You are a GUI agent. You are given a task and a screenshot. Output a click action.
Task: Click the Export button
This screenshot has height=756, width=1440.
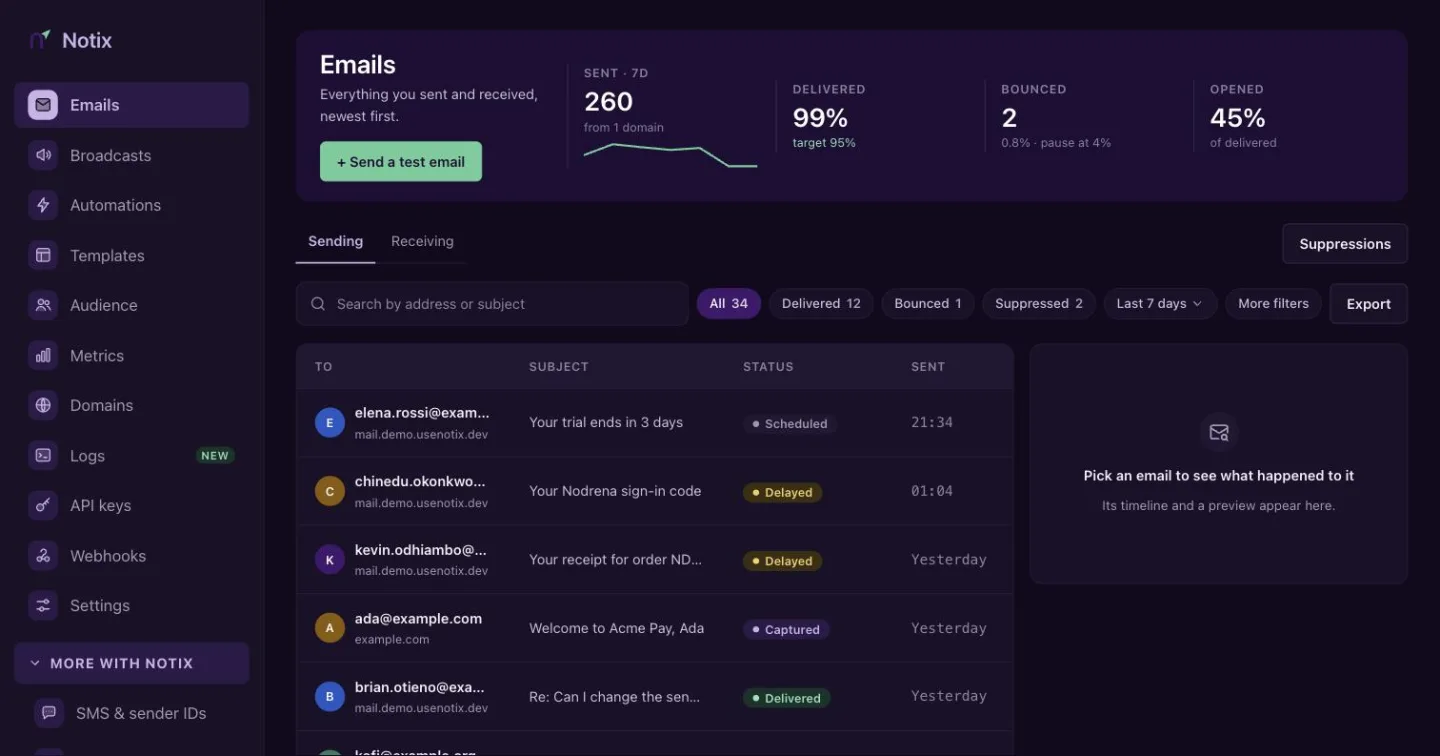pyautogui.click(x=1368, y=304)
